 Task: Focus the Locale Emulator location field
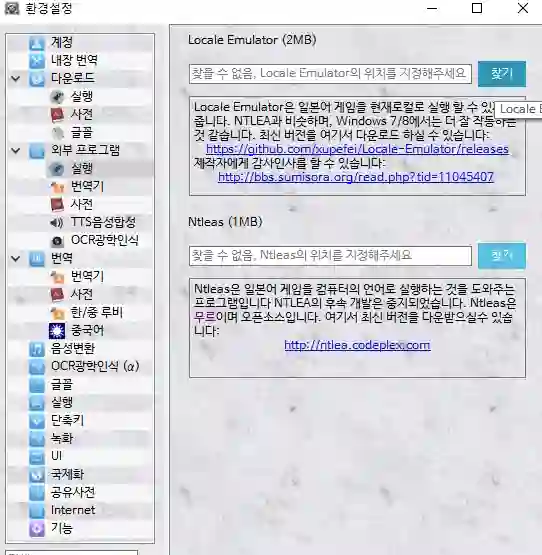(330, 74)
